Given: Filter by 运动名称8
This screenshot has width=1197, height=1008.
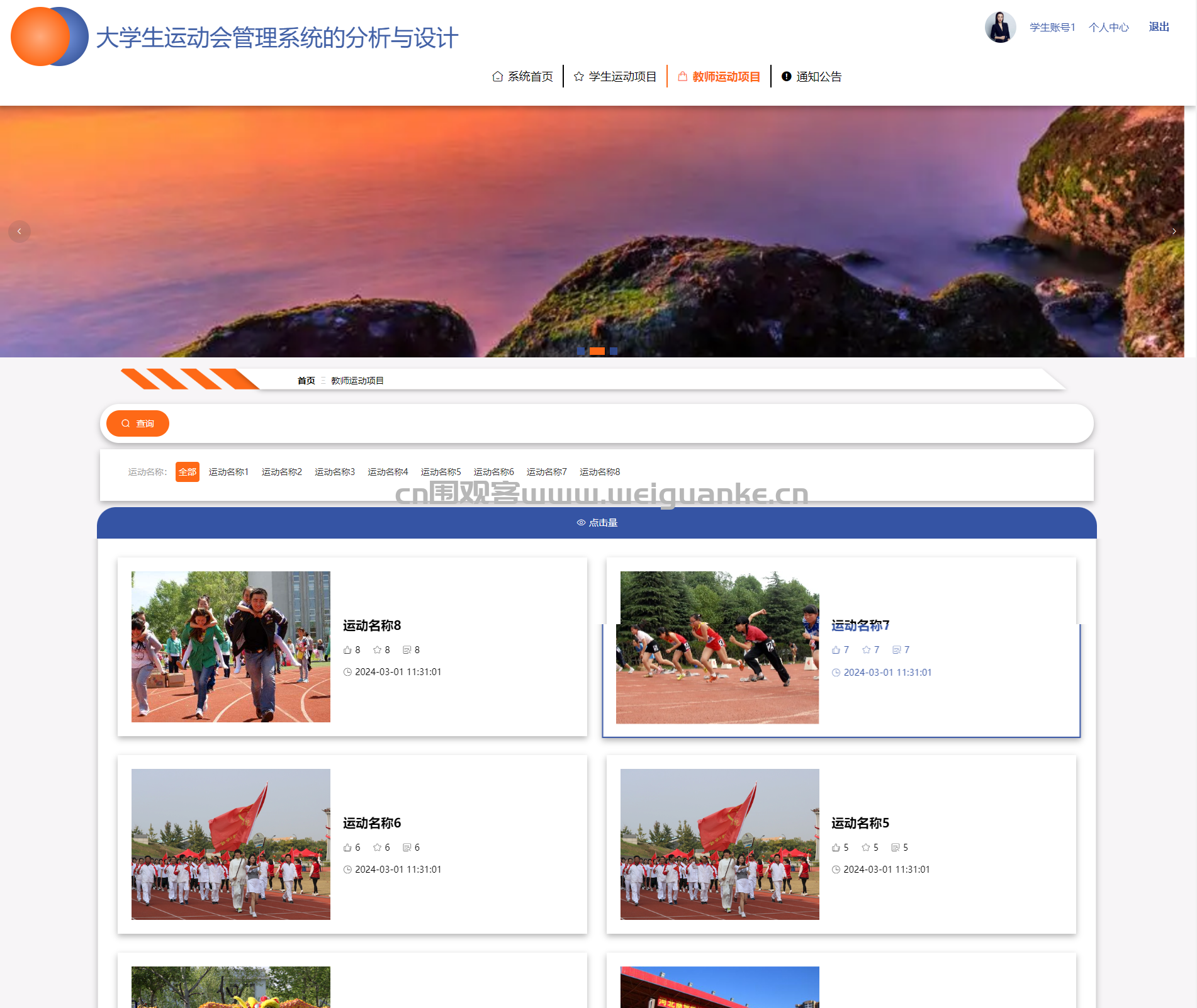Looking at the screenshot, I should (600, 472).
